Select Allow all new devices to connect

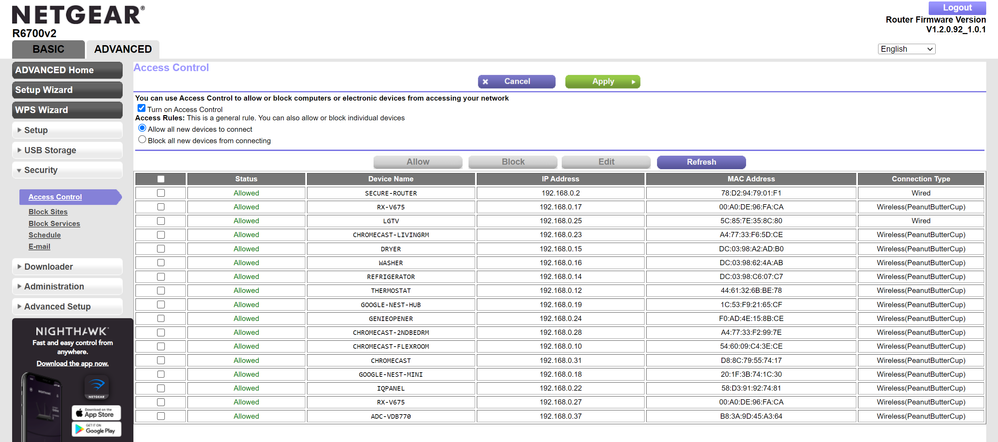pyautogui.click(x=142, y=128)
